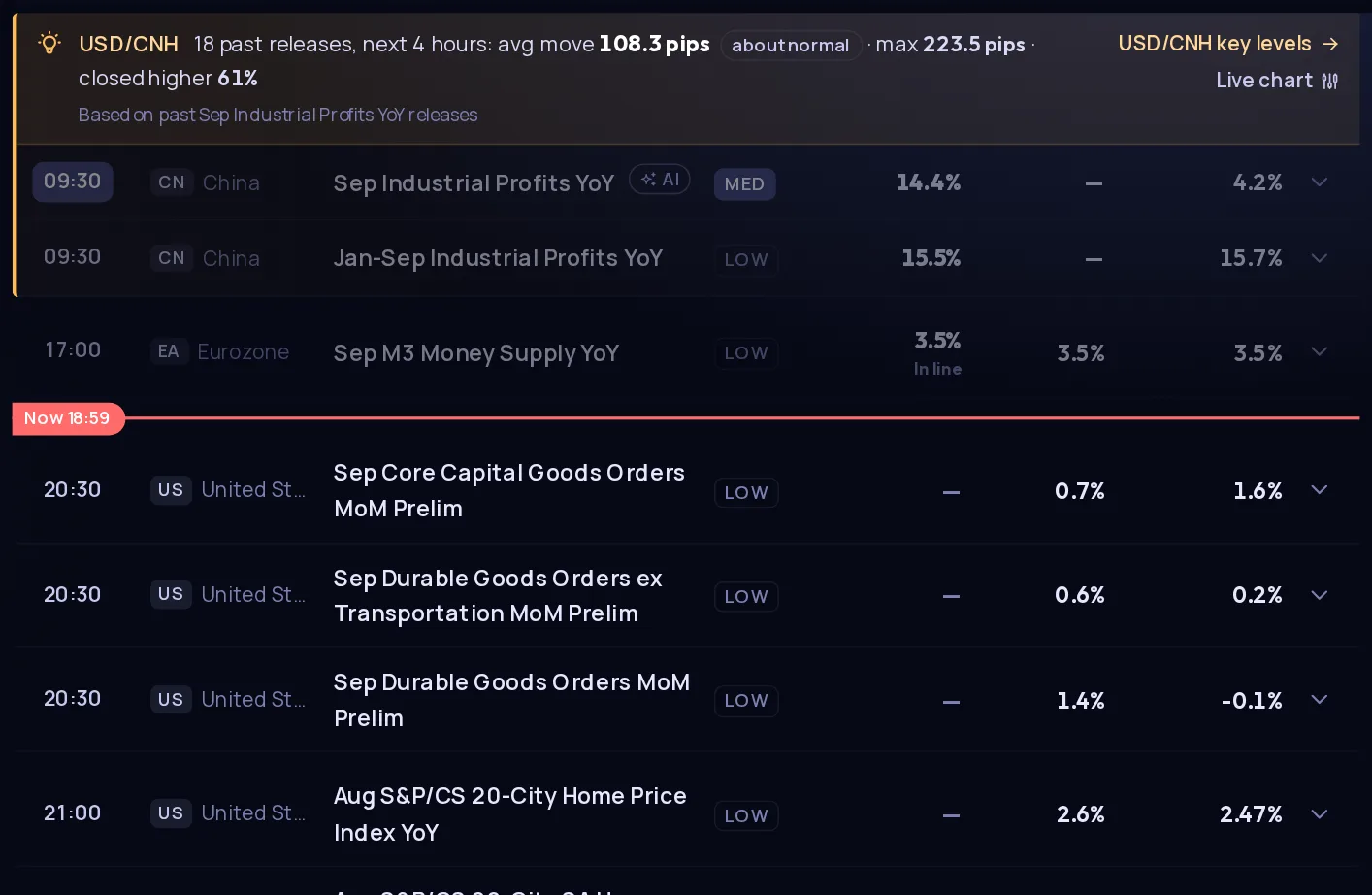Click the 4.2% previous value

pos(1257,182)
